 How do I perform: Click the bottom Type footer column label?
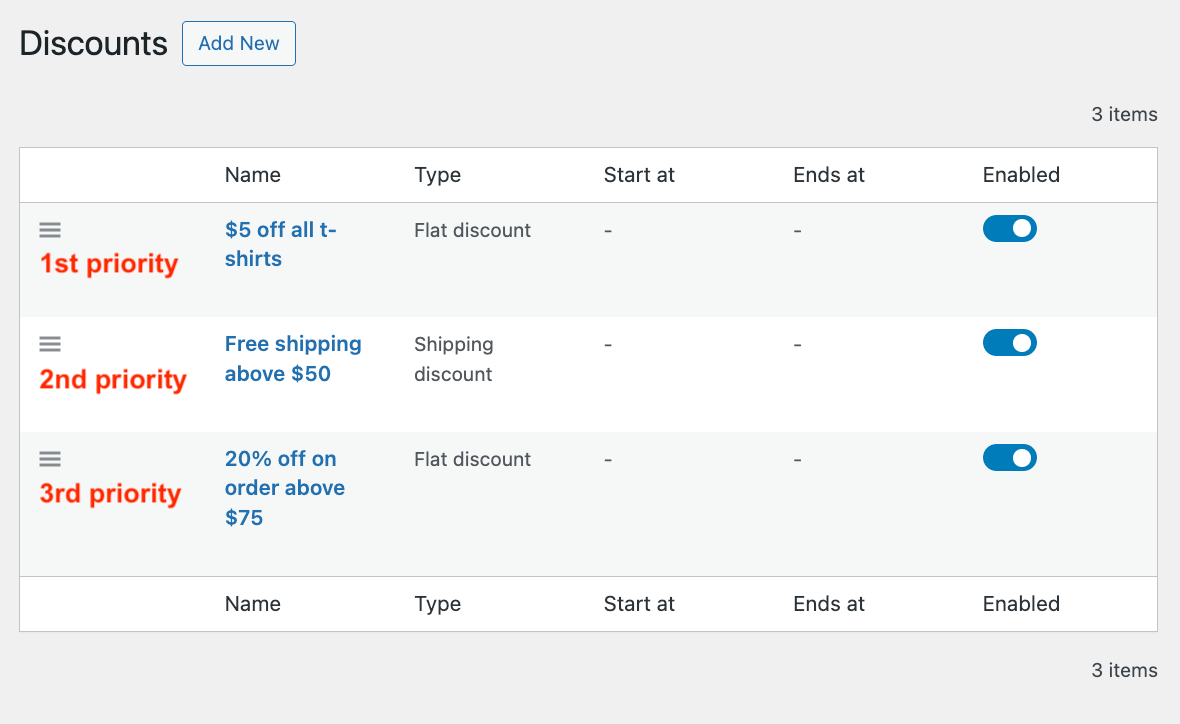point(437,604)
